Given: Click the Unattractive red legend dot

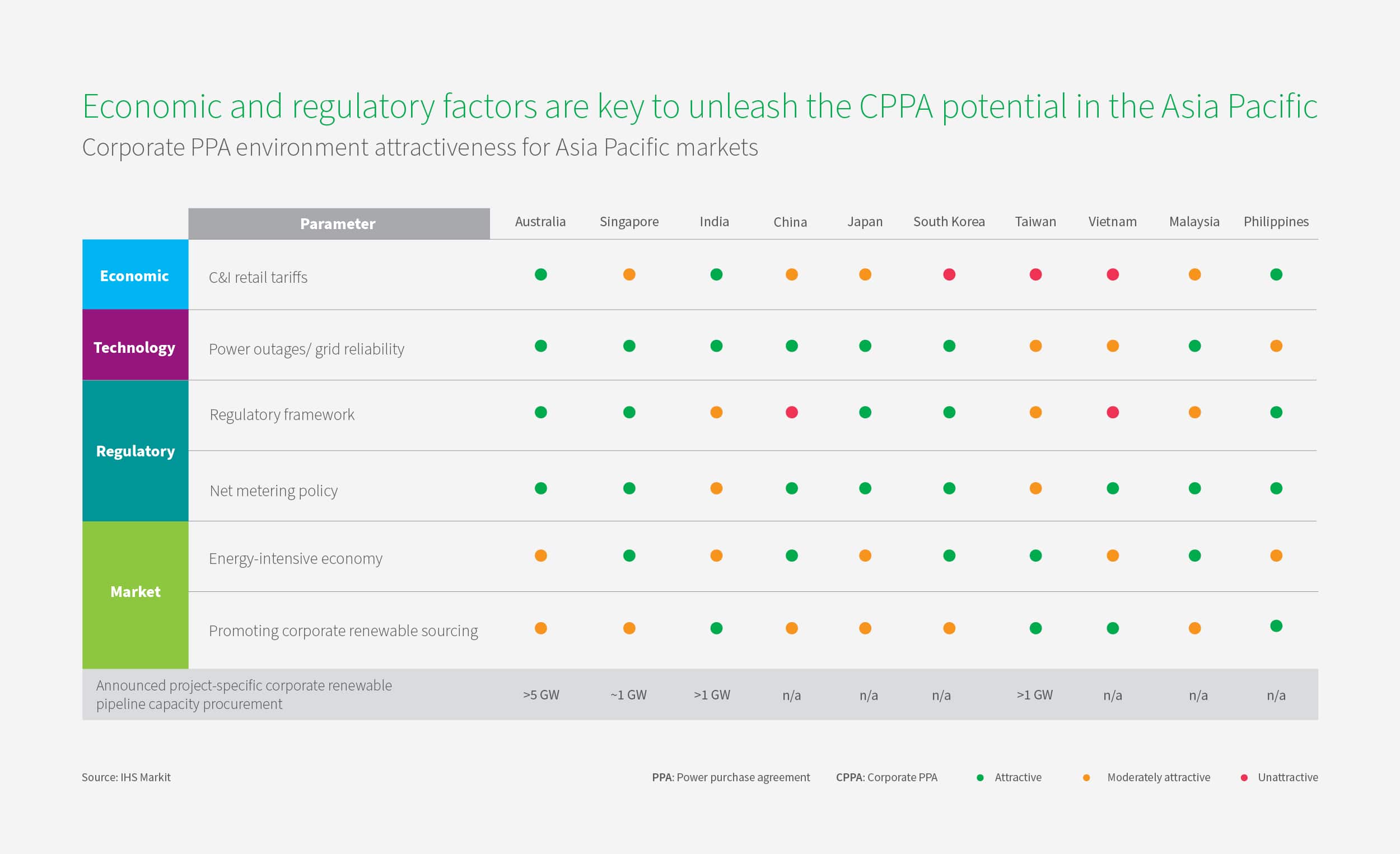Looking at the screenshot, I should pyautogui.click(x=1244, y=778).
